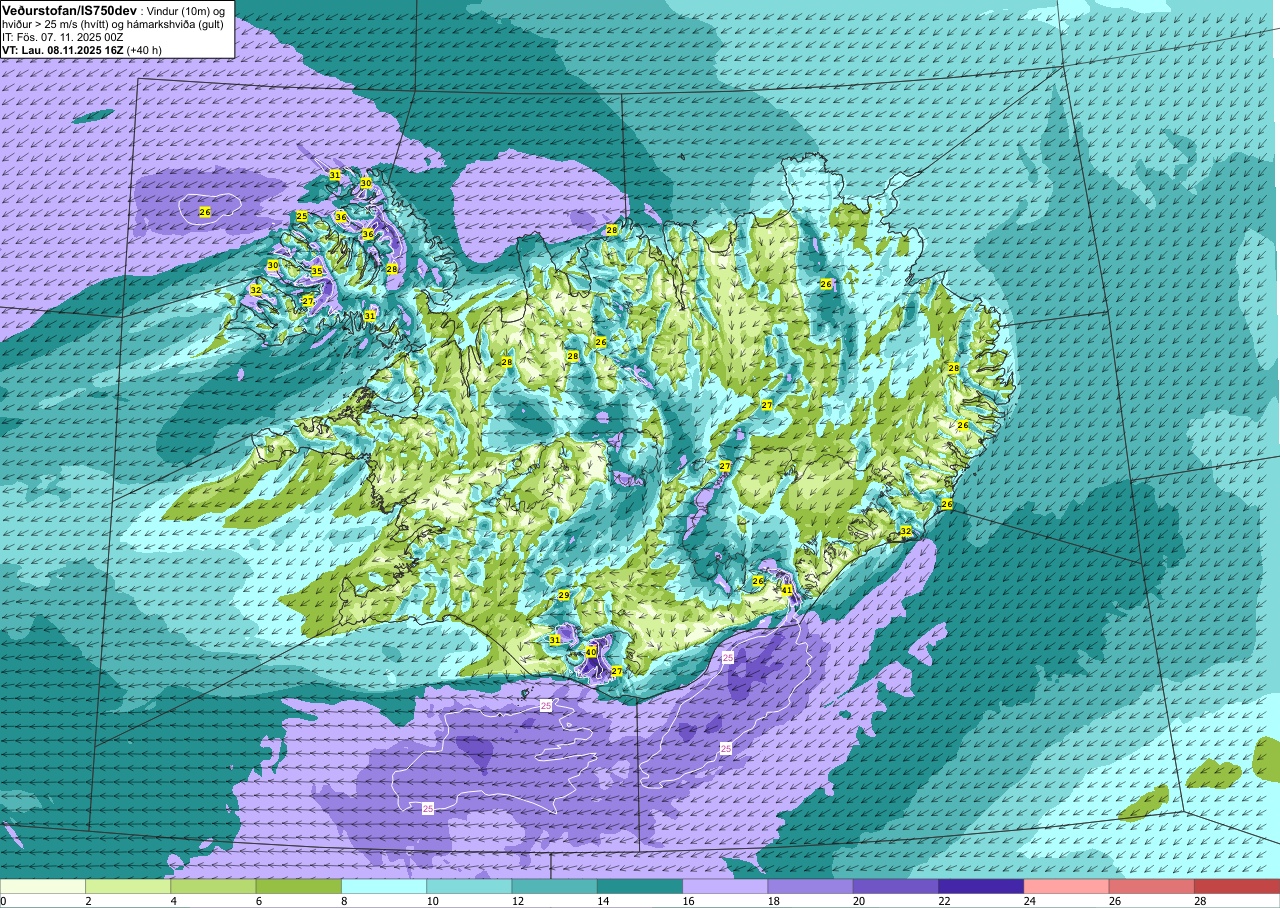The image size is (1280, 908).
Task: Select the 2–4 m/s light yellow-green legend swatch
Action: click(x=128, y=886)
